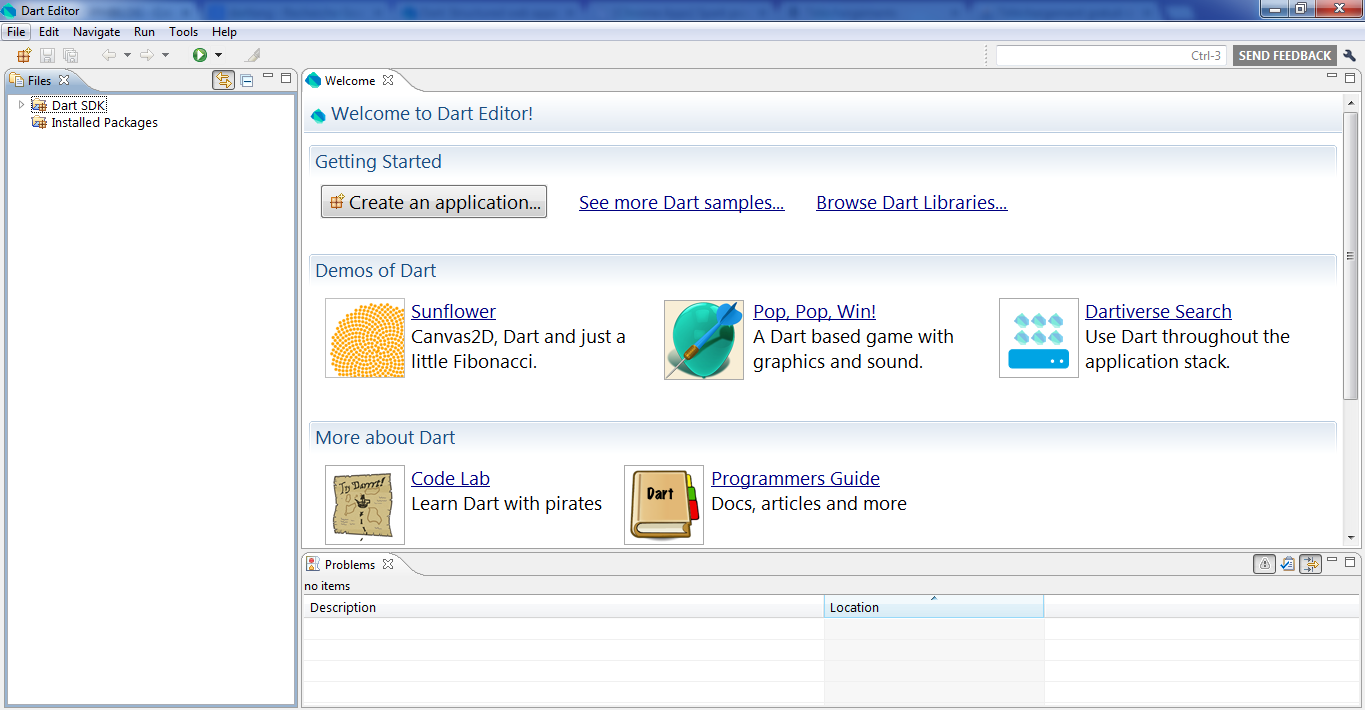The height and width of the screenshot is (710, 1365).
Task: Minimize the Welcome editor area
Action: coord(1332,76)
